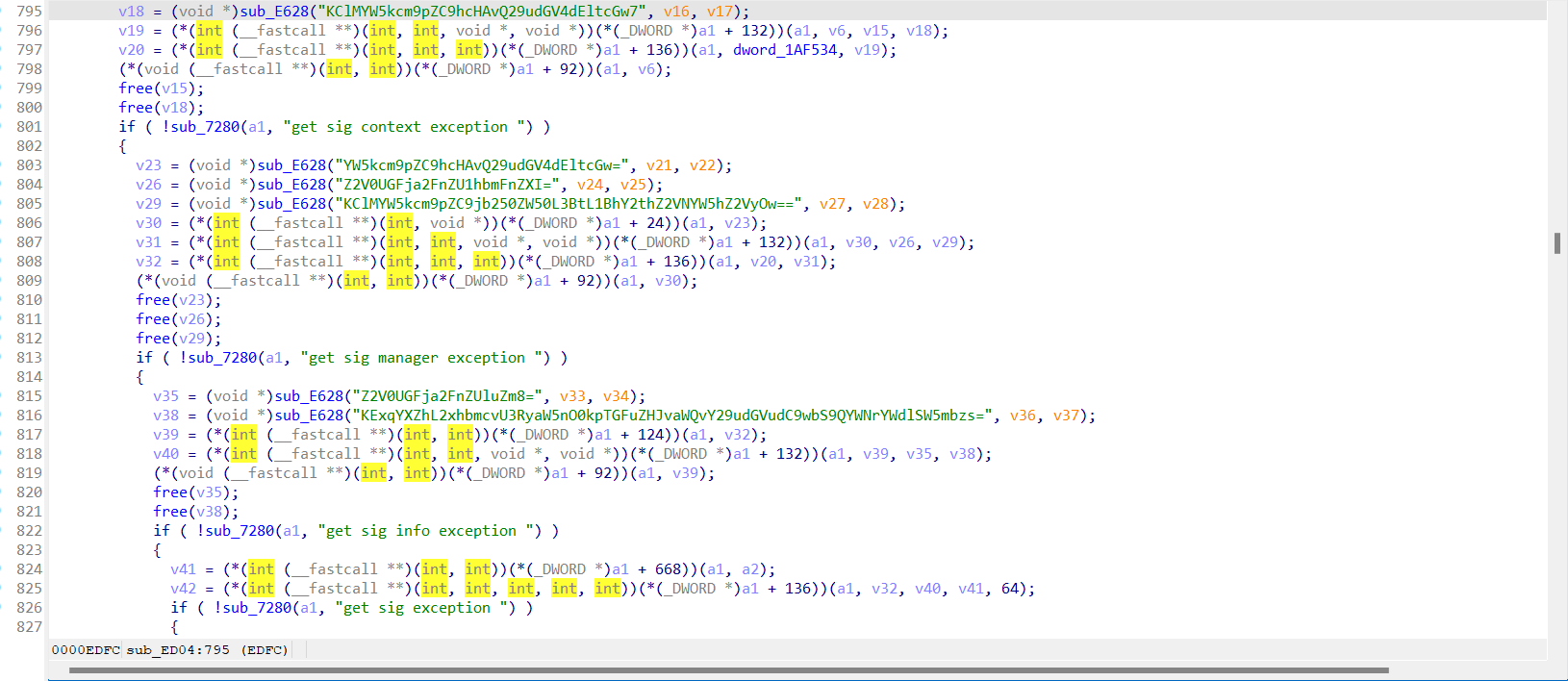Click the constant 64 ending line 825

click(x=1010, y=589)
